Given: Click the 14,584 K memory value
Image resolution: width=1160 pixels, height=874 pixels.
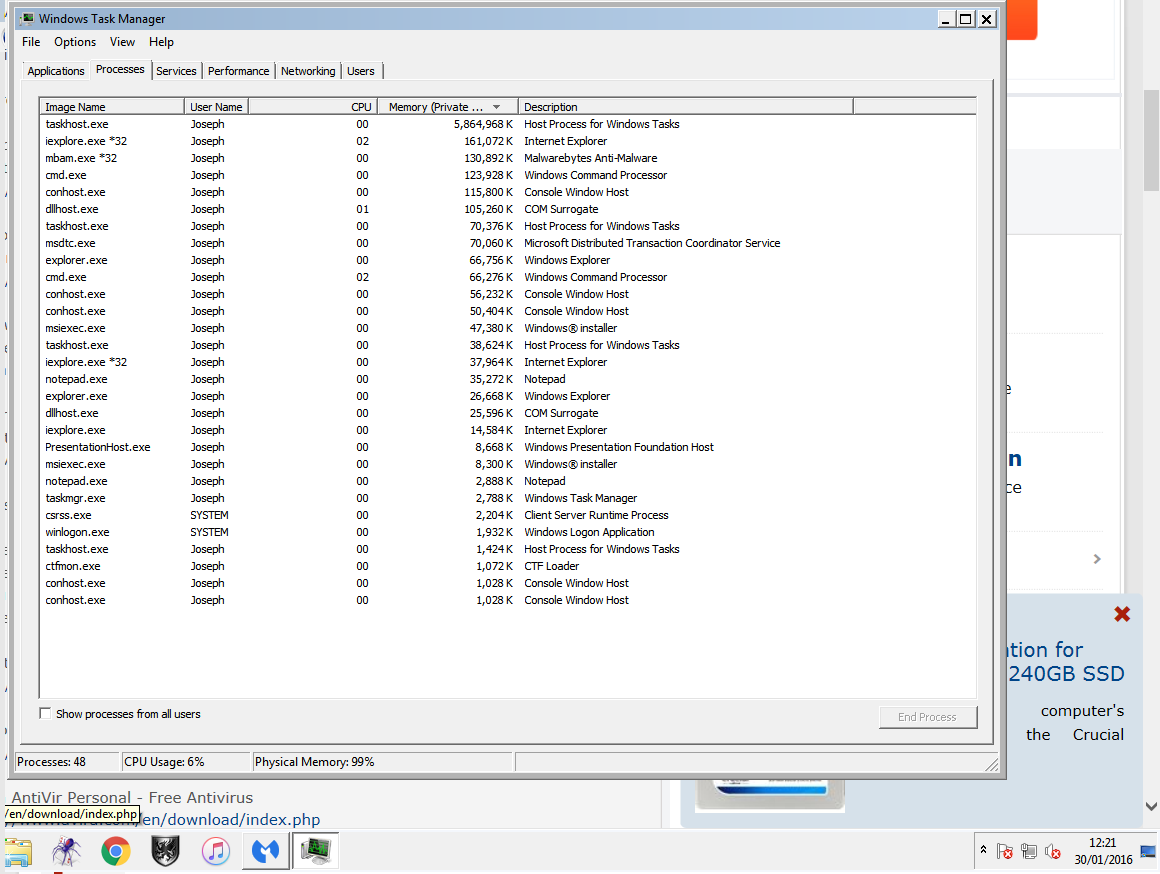Looking at the screenshot, I should (x=491, y=430).
